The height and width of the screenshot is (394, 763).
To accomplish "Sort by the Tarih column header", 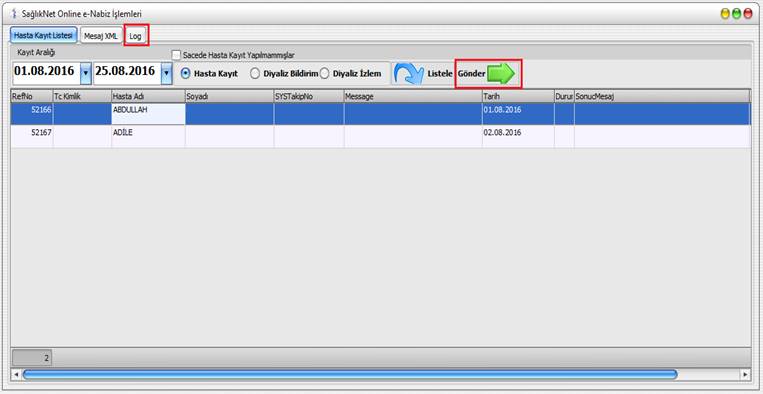I will pos(518,96).
